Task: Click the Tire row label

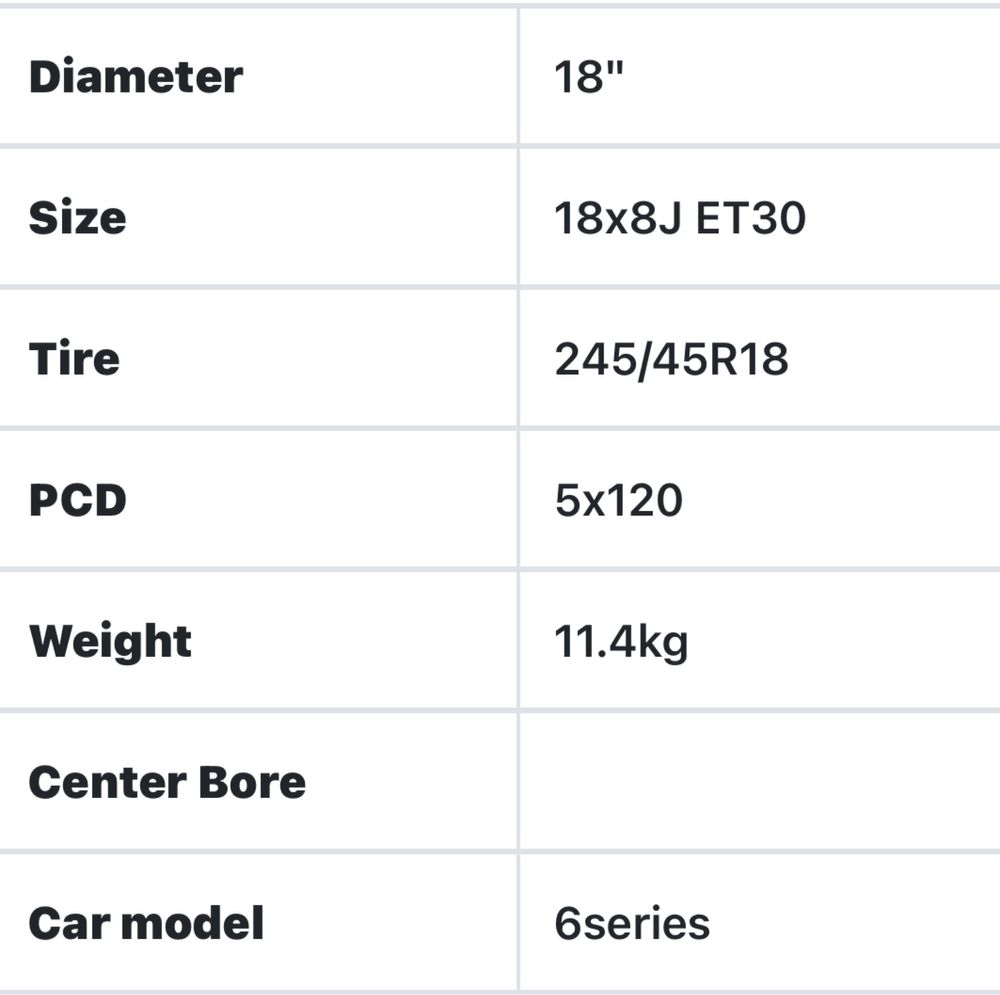Action: click(x=74, y=358)
